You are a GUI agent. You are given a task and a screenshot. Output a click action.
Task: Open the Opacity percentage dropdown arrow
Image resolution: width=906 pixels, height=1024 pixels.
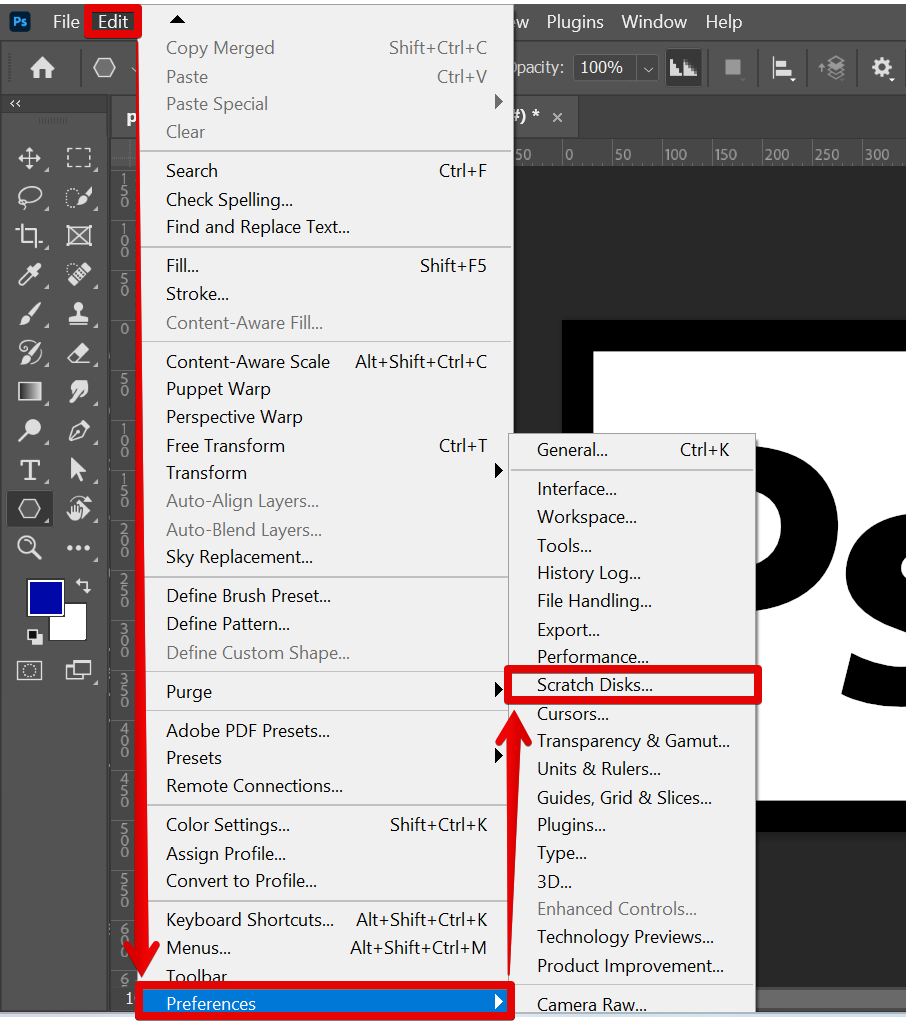click(648, 68)
